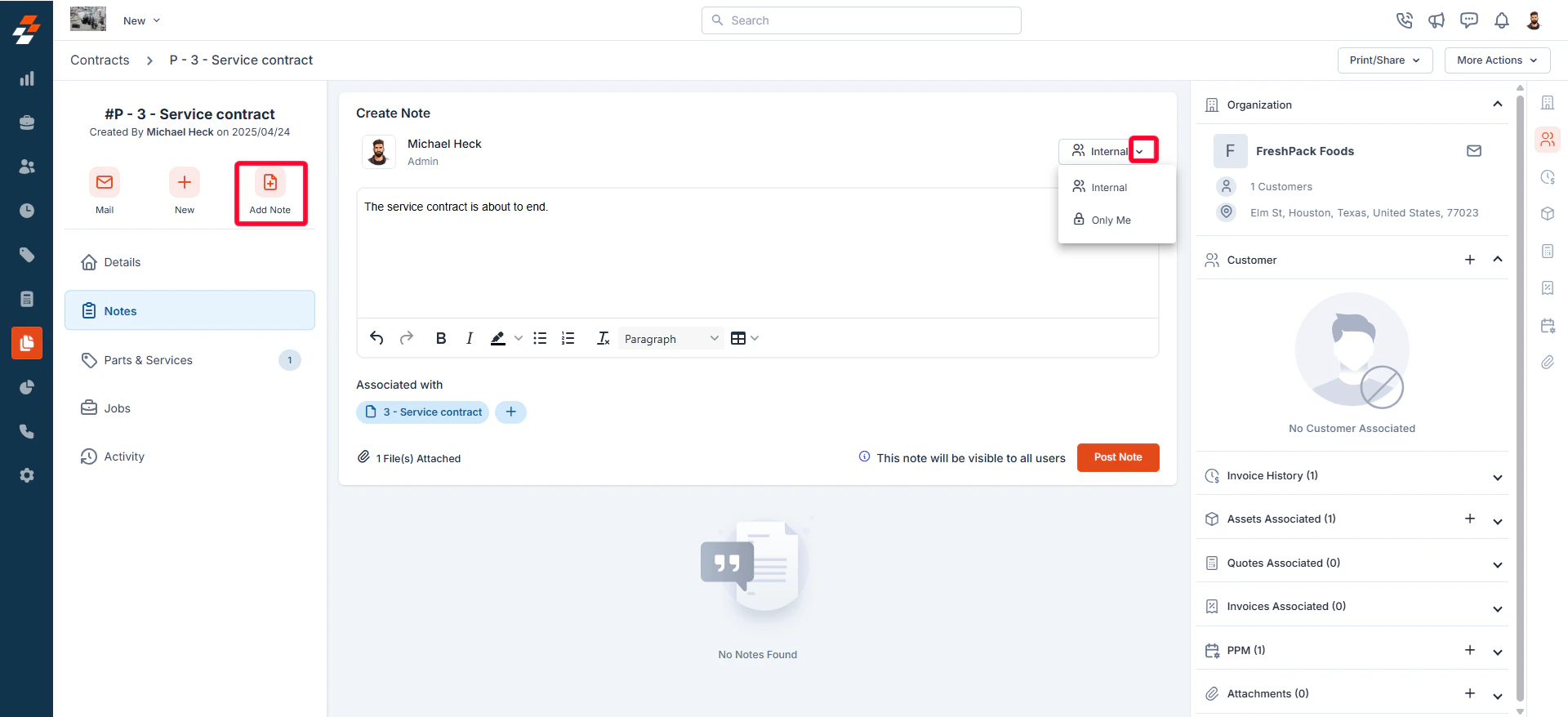Viewport: 1568px width, 717px height.
Task: Open the Paragraph style dropdown
Action: click(670, 338)
